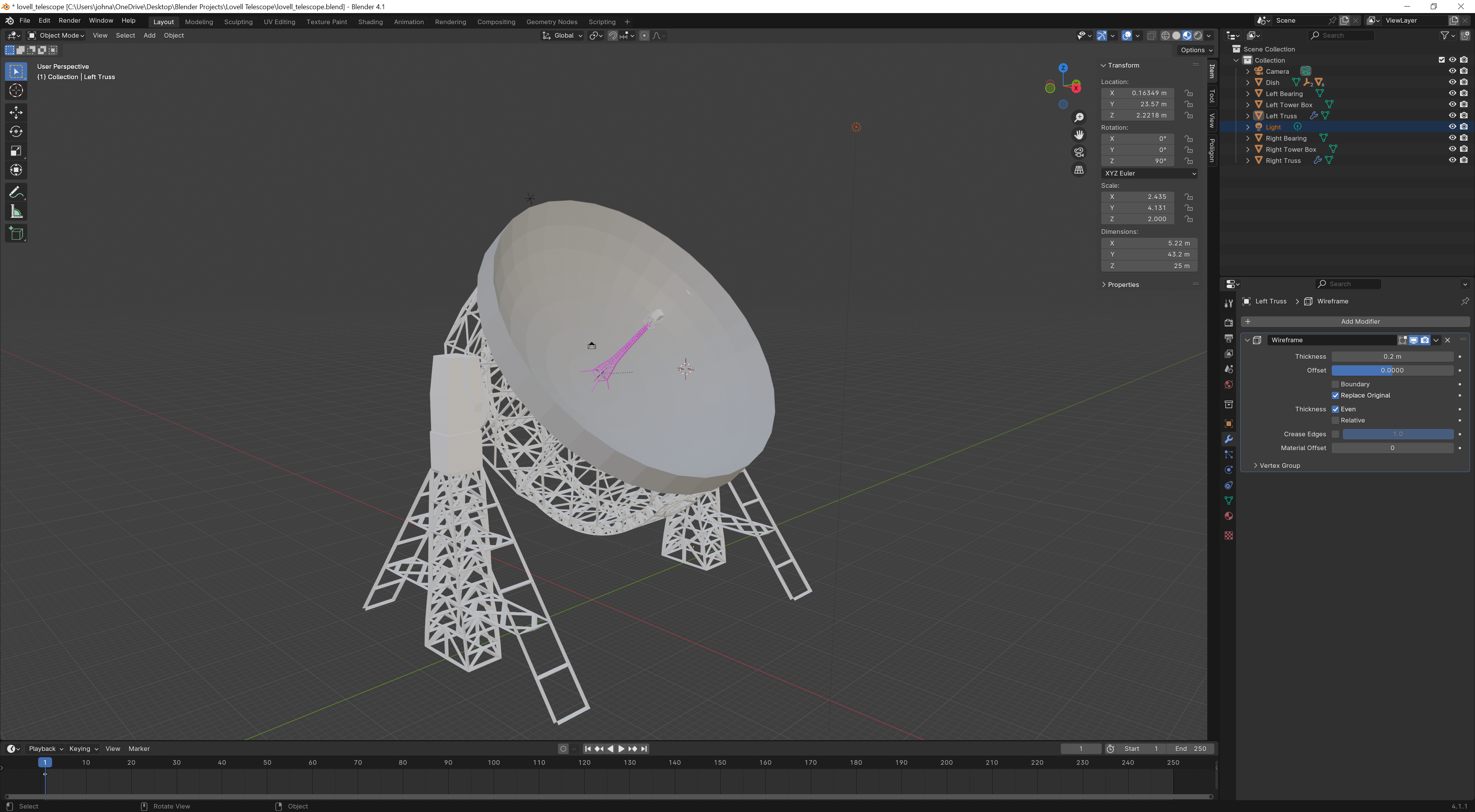
Task: Uncheck Replace Original option
Action: (1335, 395)
